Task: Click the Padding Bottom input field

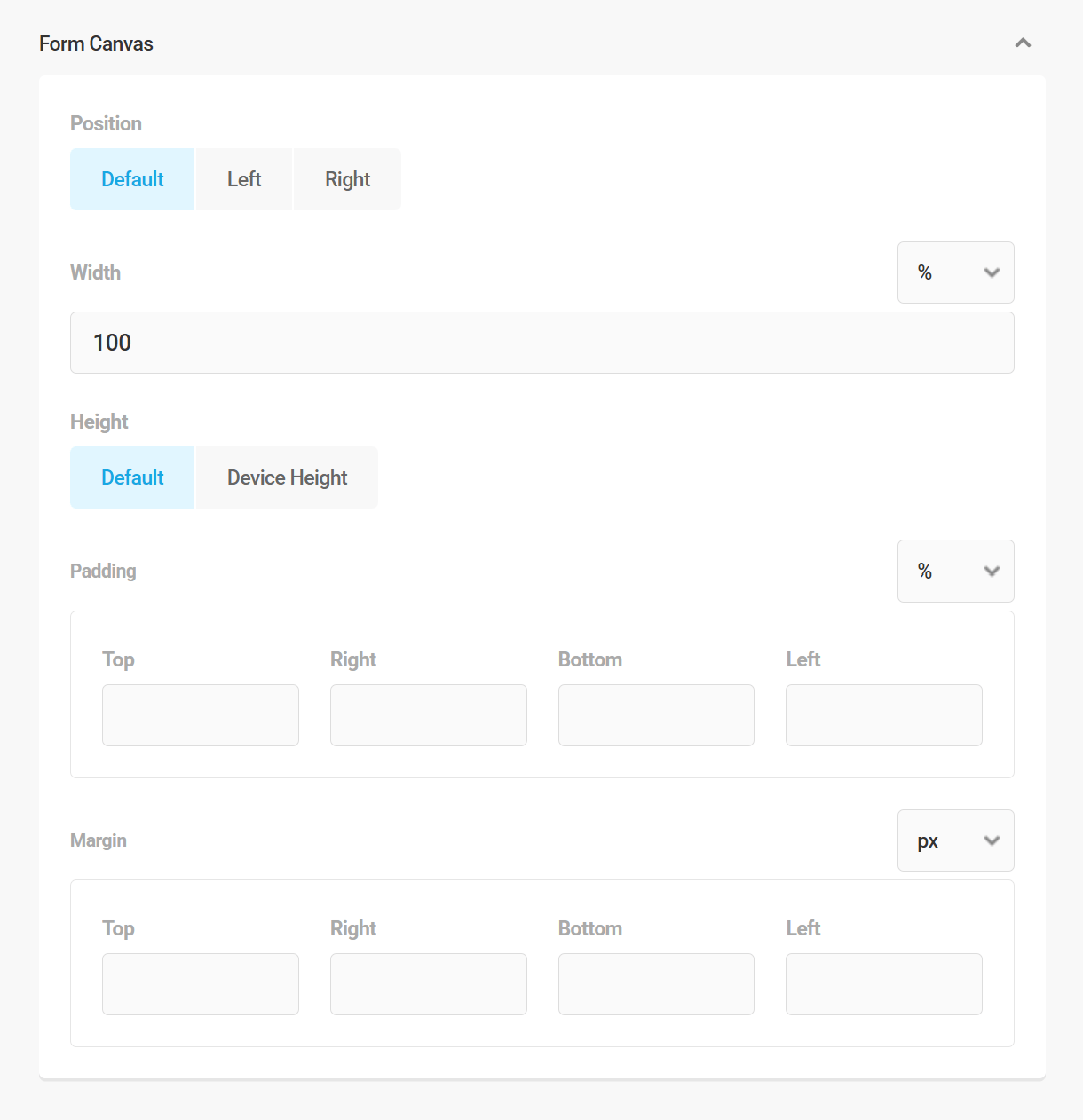Action: coord(656,714)
